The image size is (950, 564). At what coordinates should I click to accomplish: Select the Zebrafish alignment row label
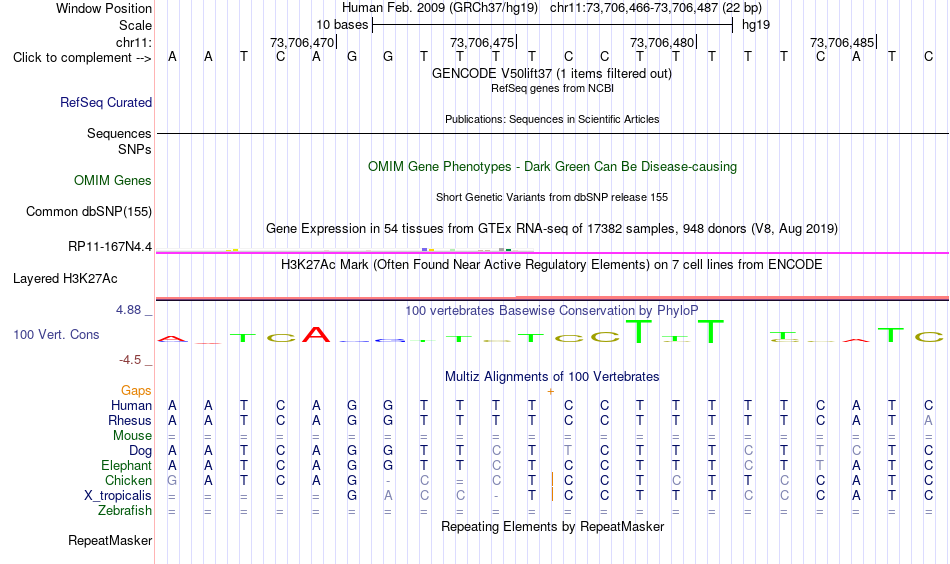(125, 511)
